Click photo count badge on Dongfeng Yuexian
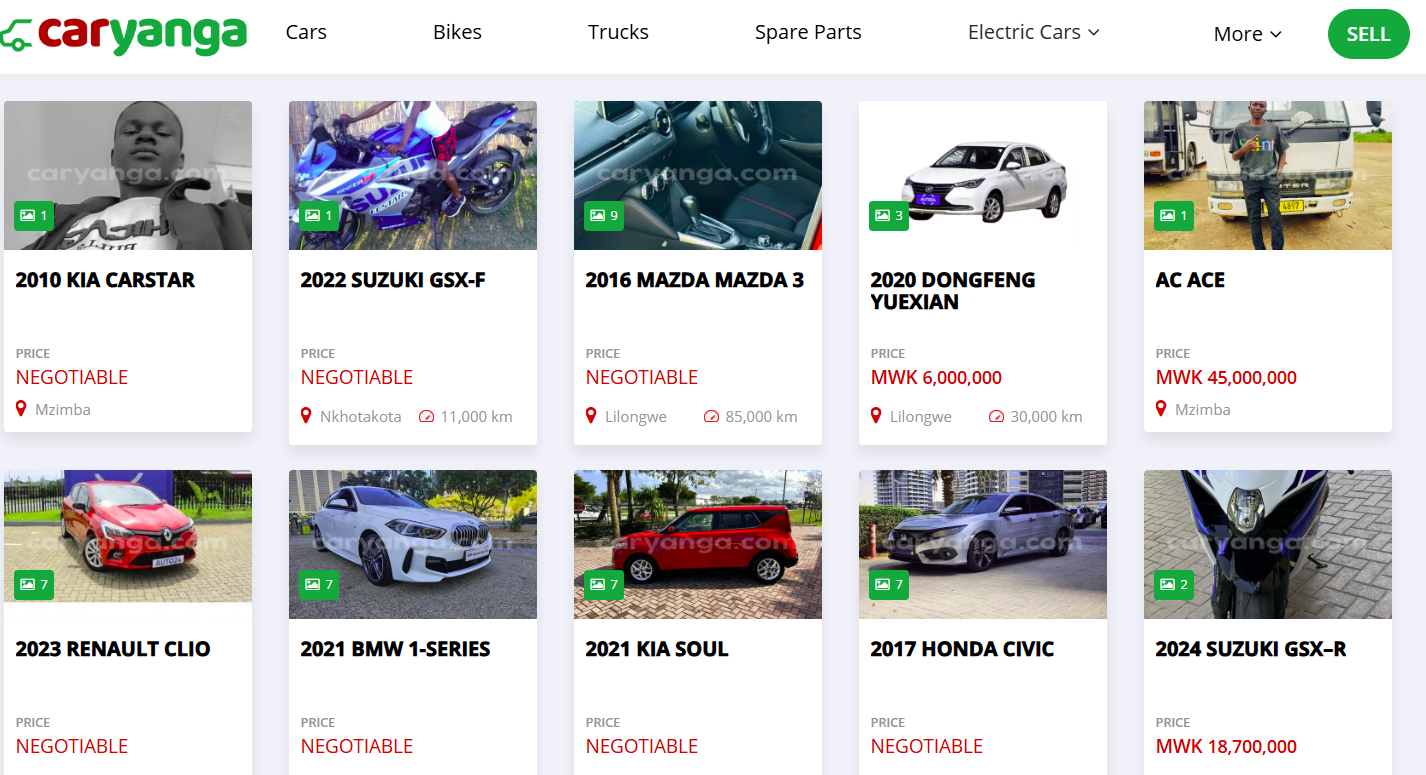This screenshot has height=775, width=1426. 889,215
